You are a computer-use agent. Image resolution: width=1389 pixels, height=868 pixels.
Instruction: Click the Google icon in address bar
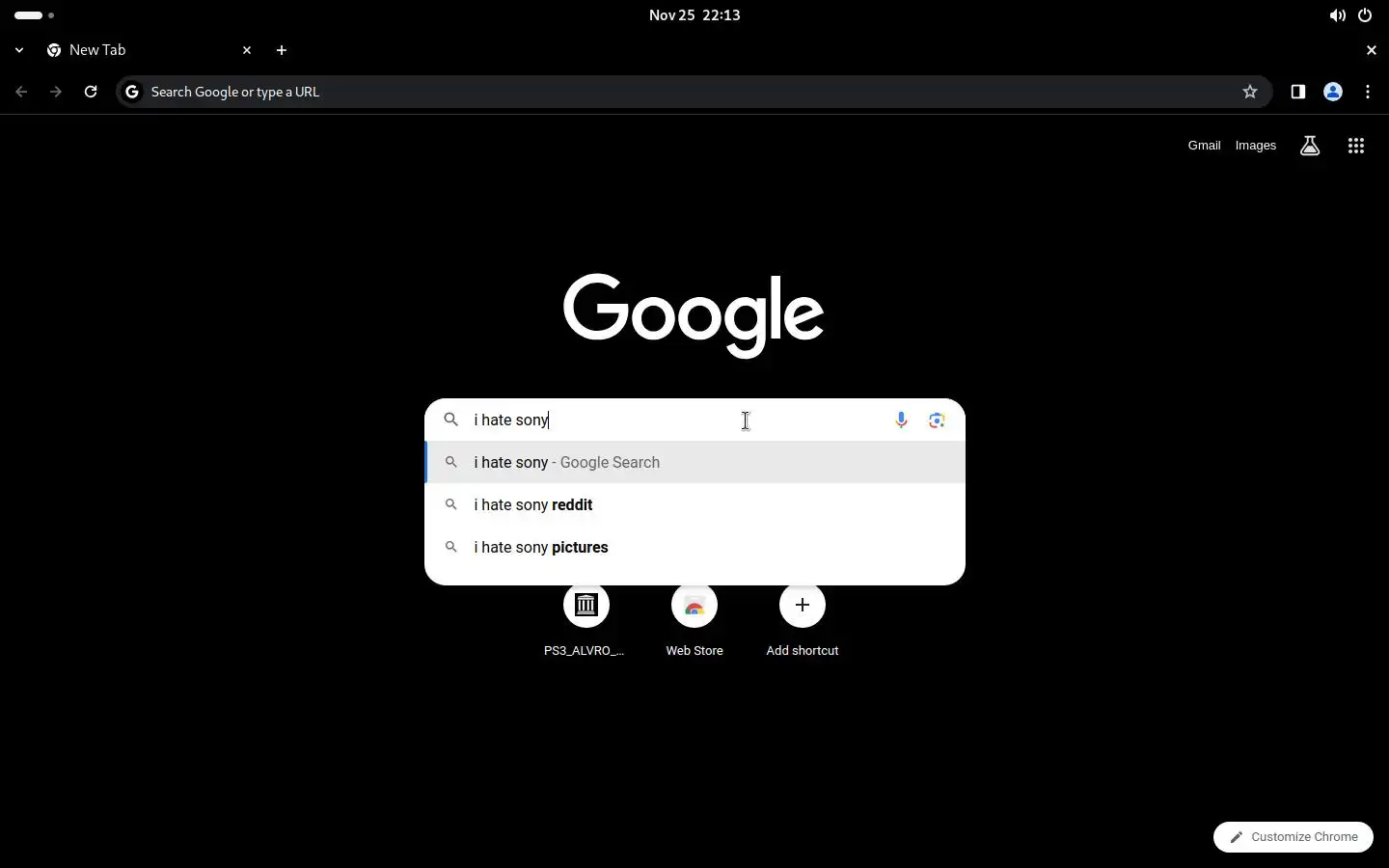pyautogui.click(x=133, y=92)
